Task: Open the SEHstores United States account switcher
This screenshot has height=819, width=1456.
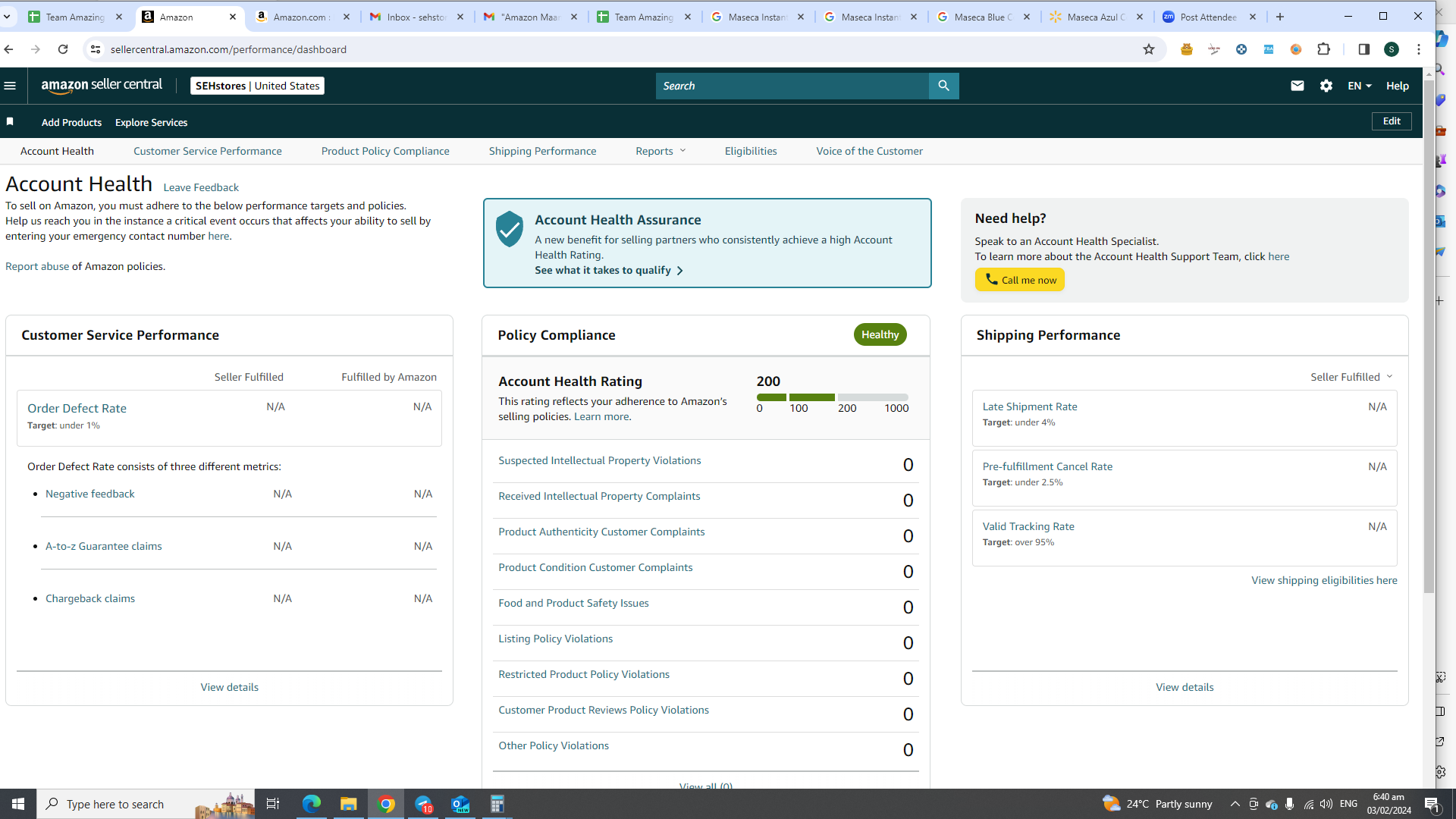Action: pyautogui.click(x=257, y=86)
